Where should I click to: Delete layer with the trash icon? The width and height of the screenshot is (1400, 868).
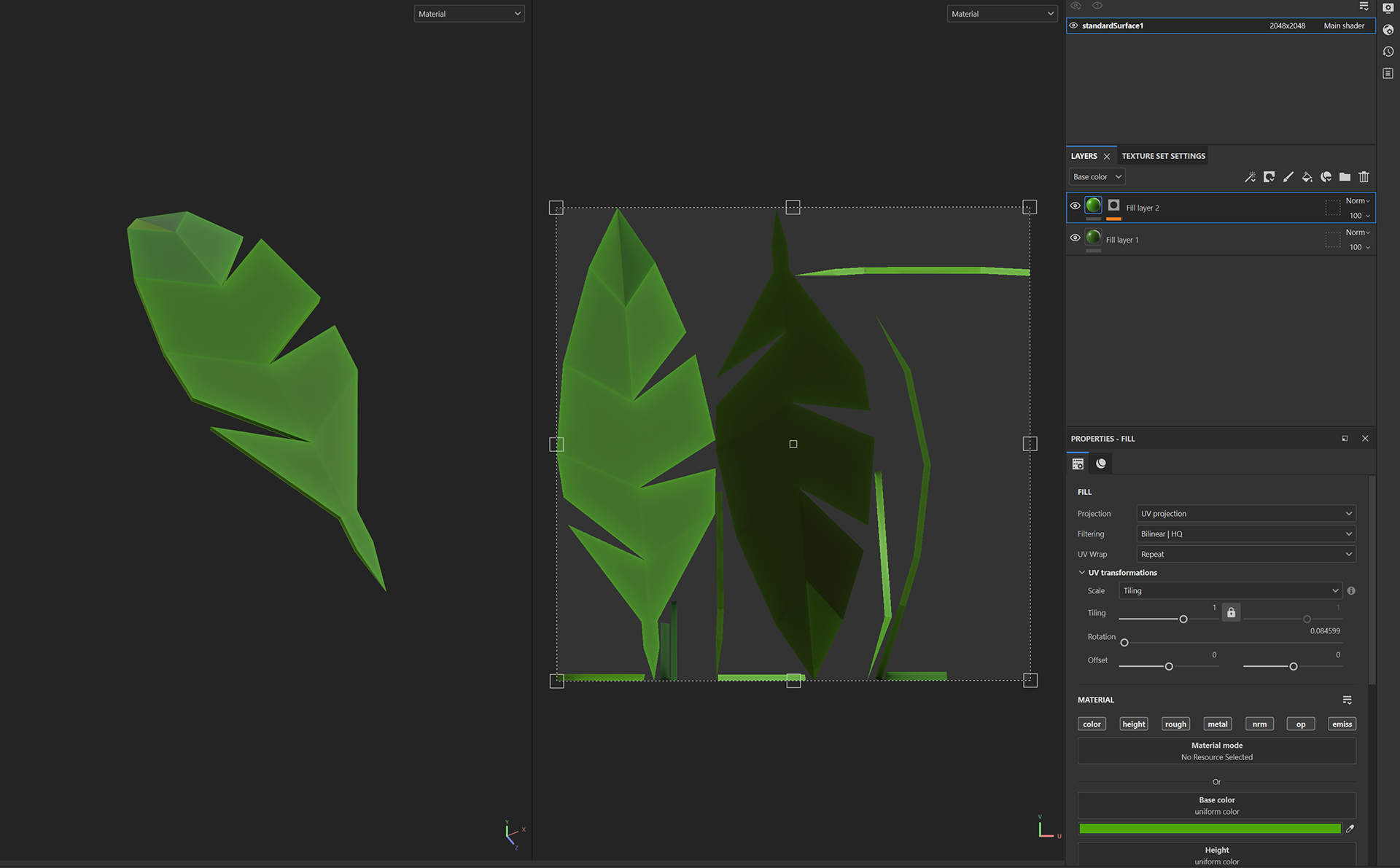(1364, 177)
